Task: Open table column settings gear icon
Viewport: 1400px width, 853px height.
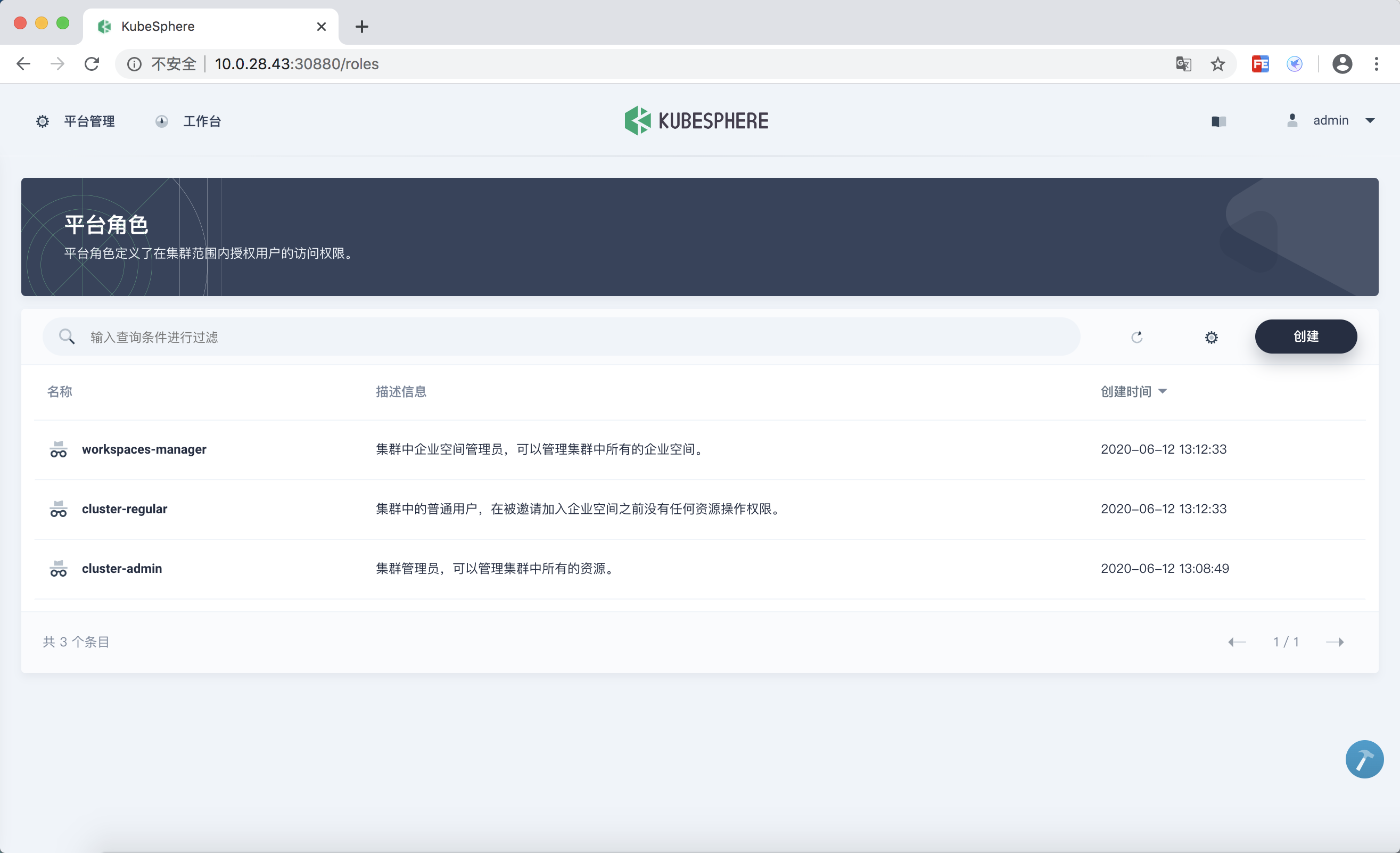Action: (1211, 337)
